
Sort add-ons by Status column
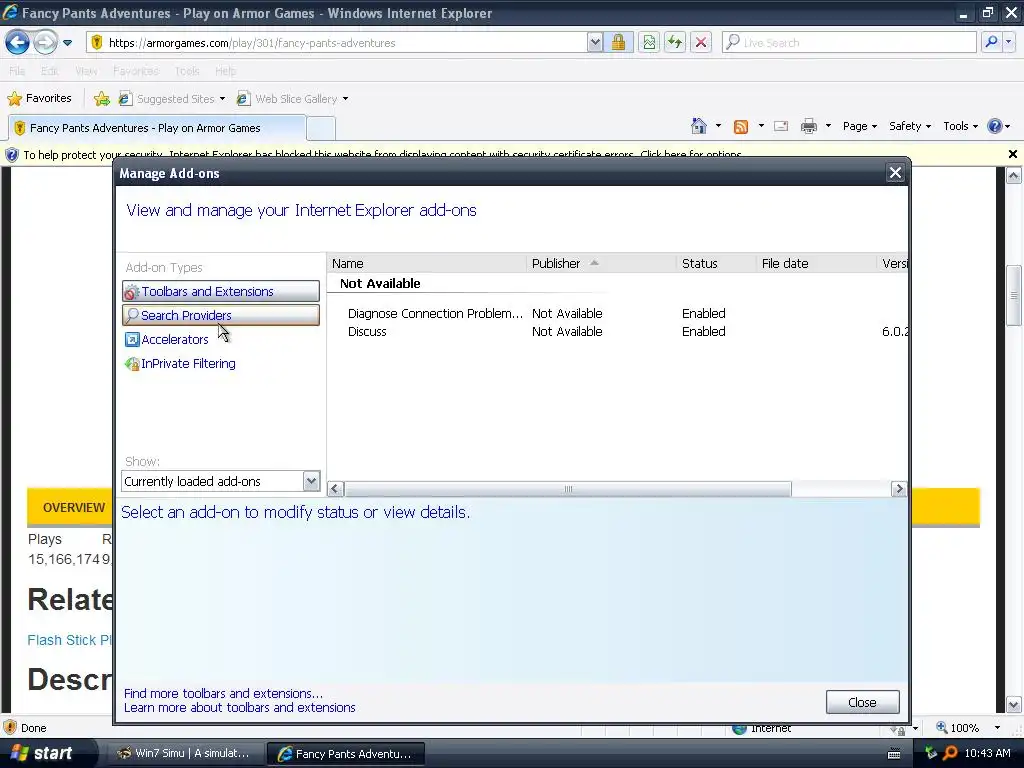[x=716, y=263]
